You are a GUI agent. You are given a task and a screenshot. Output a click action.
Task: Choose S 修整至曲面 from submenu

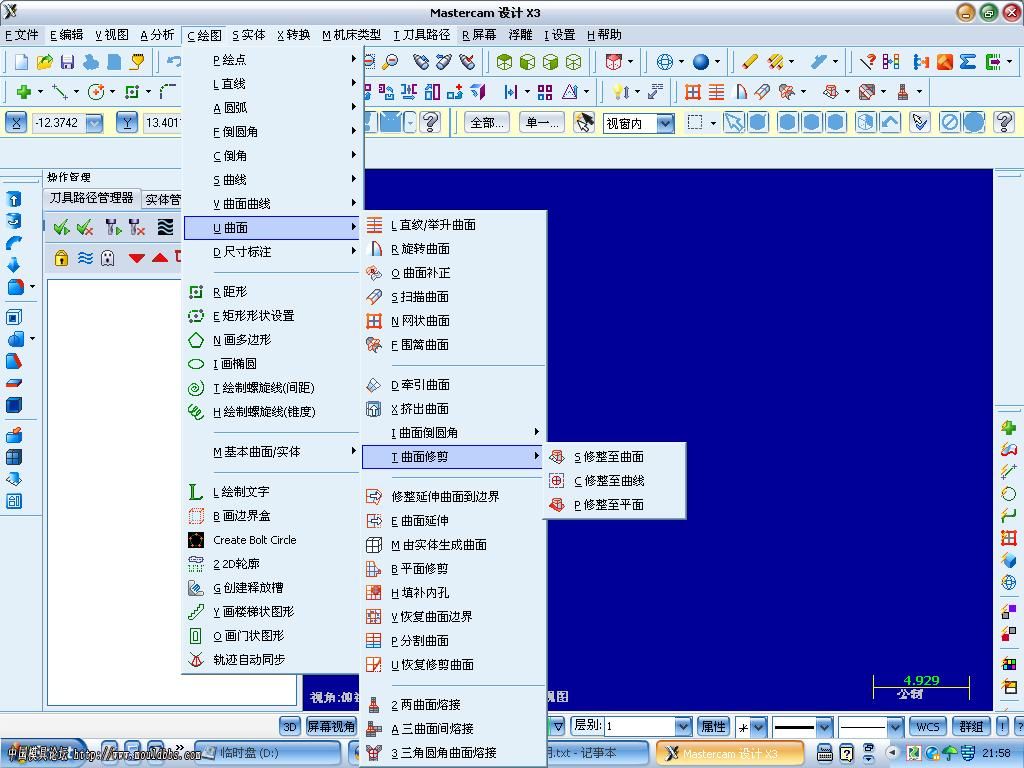[x=614, y=456]
